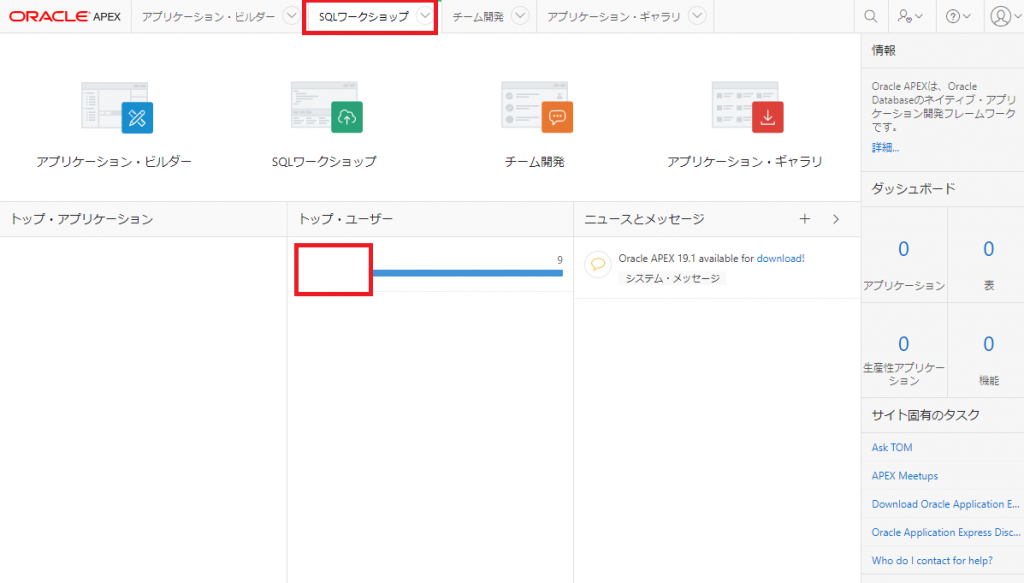Click the トップ・アプリケーション panel heading

point(82,219)
